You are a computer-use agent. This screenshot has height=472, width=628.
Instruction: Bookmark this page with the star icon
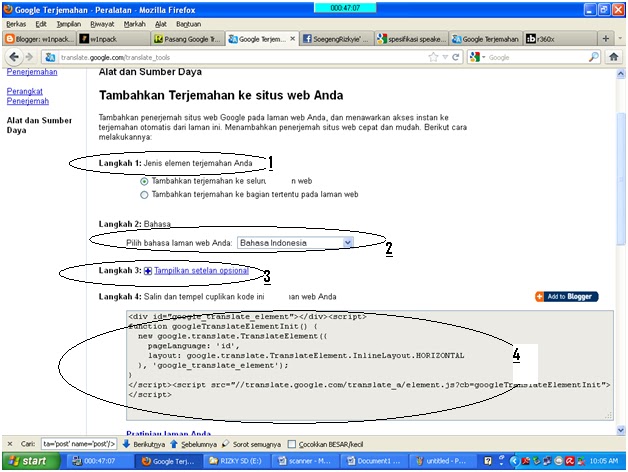click(433, 57)
